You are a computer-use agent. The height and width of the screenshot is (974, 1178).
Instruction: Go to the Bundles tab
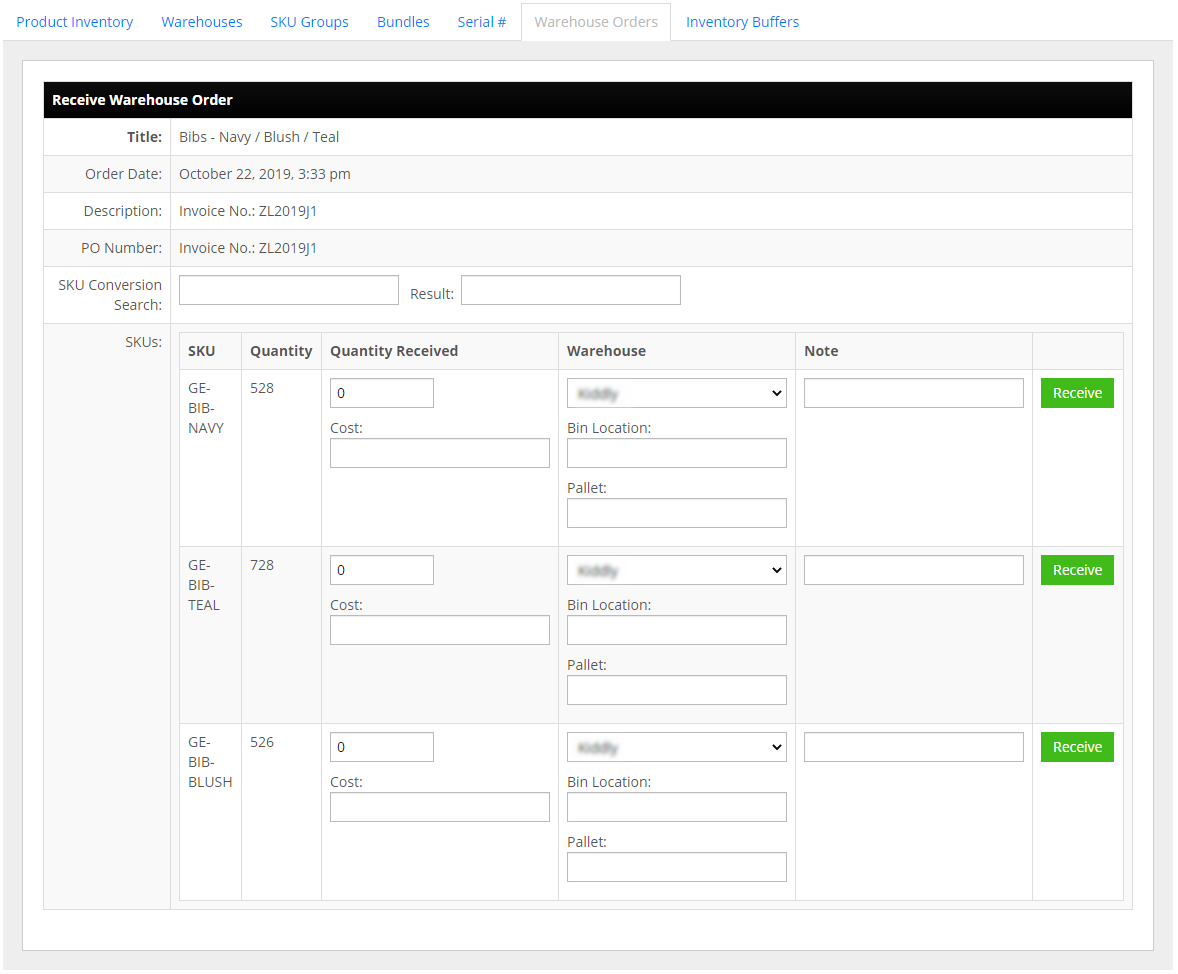point(403,22)
